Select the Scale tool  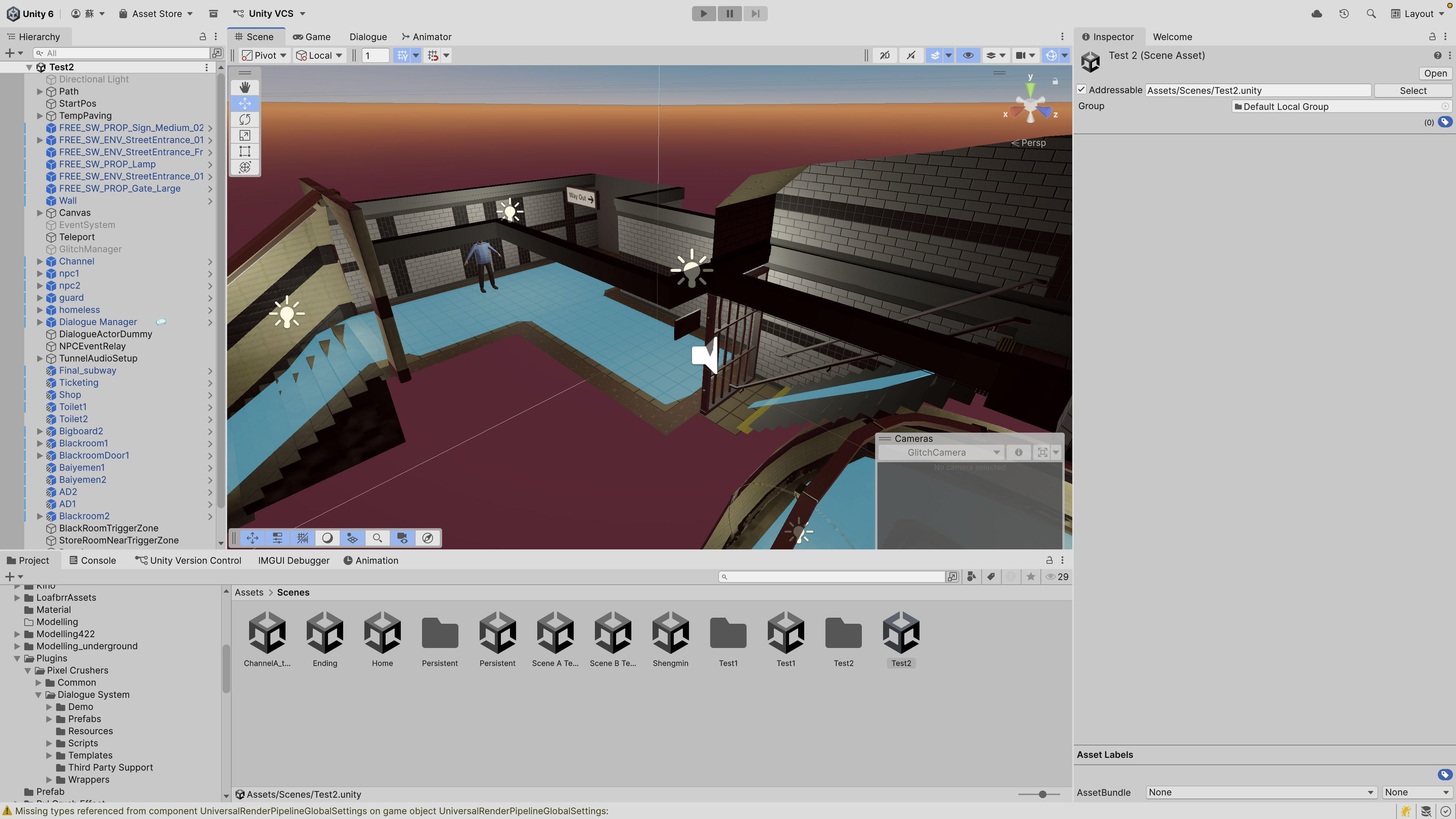(x=245, y=135)
